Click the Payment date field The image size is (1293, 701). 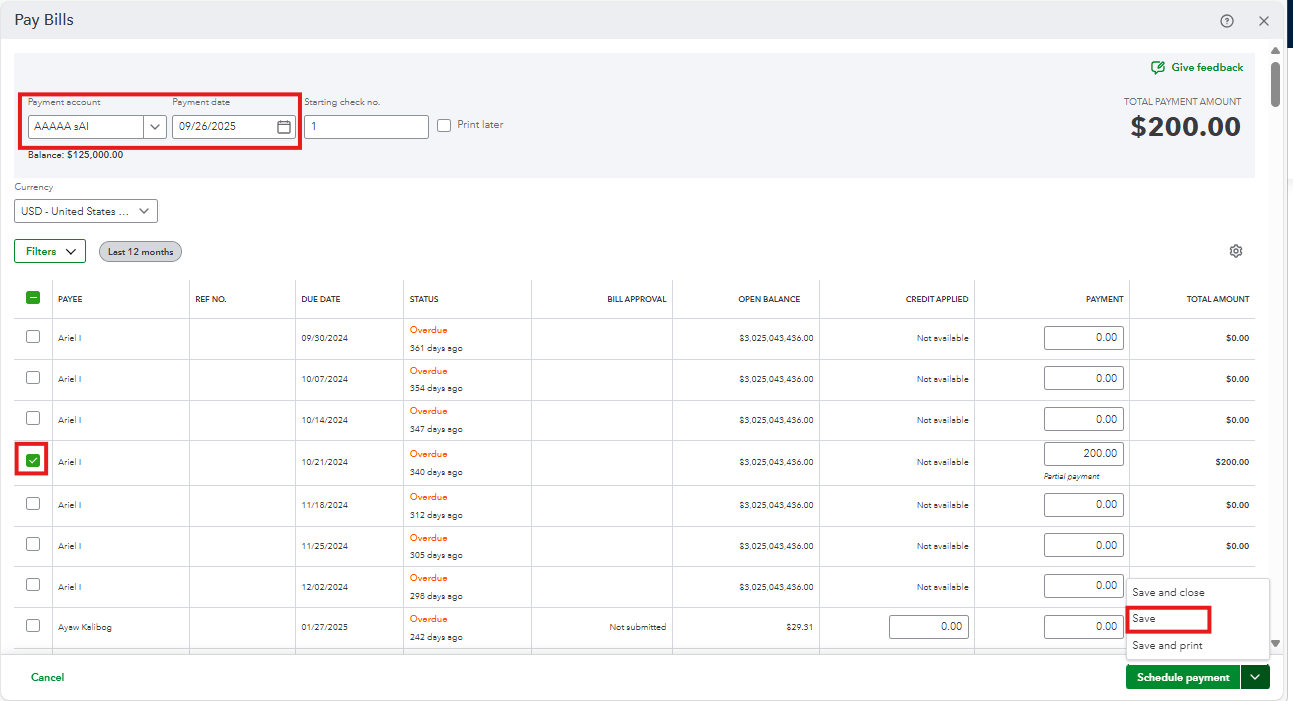click(234, 127)
